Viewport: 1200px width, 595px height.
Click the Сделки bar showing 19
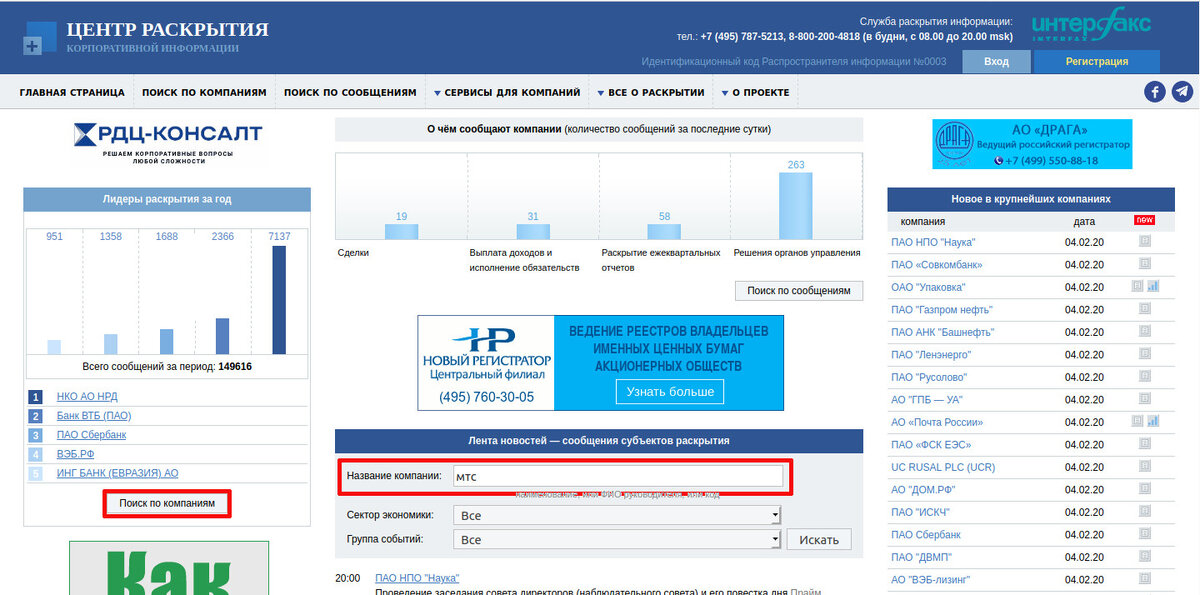[x=401, y=231]
